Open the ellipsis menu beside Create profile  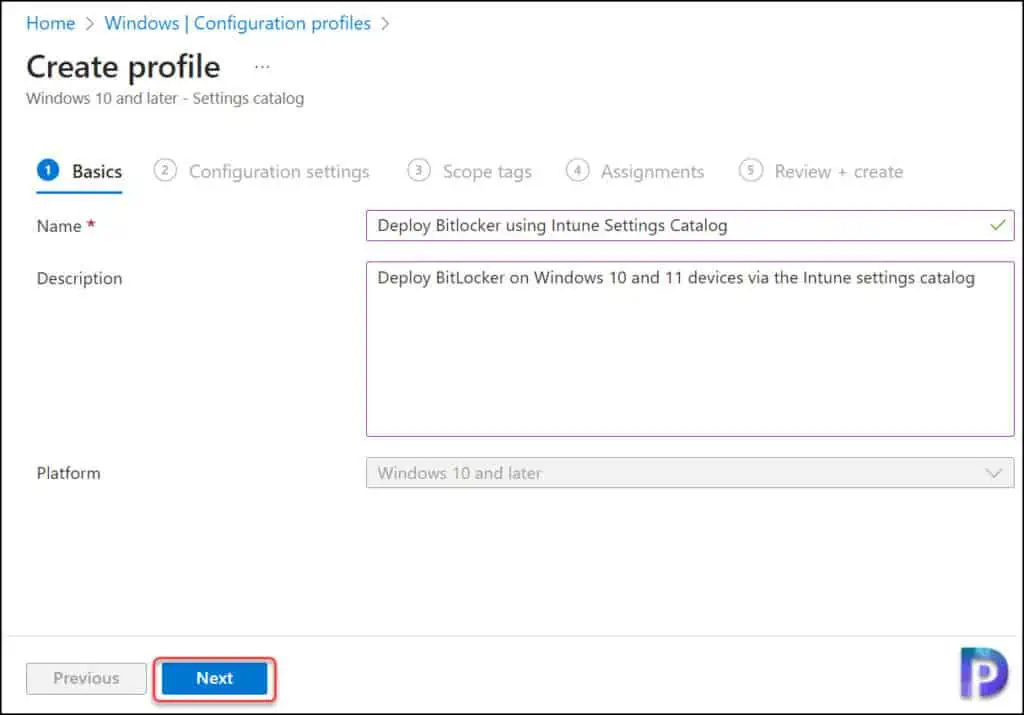(x=262, y=67)
